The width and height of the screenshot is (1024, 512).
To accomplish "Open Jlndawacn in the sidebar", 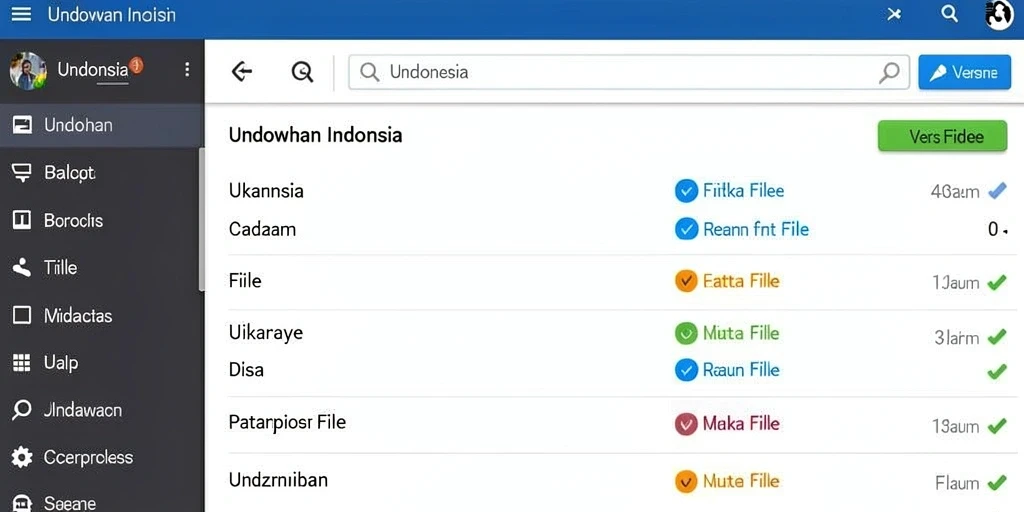I will point(103,410).
